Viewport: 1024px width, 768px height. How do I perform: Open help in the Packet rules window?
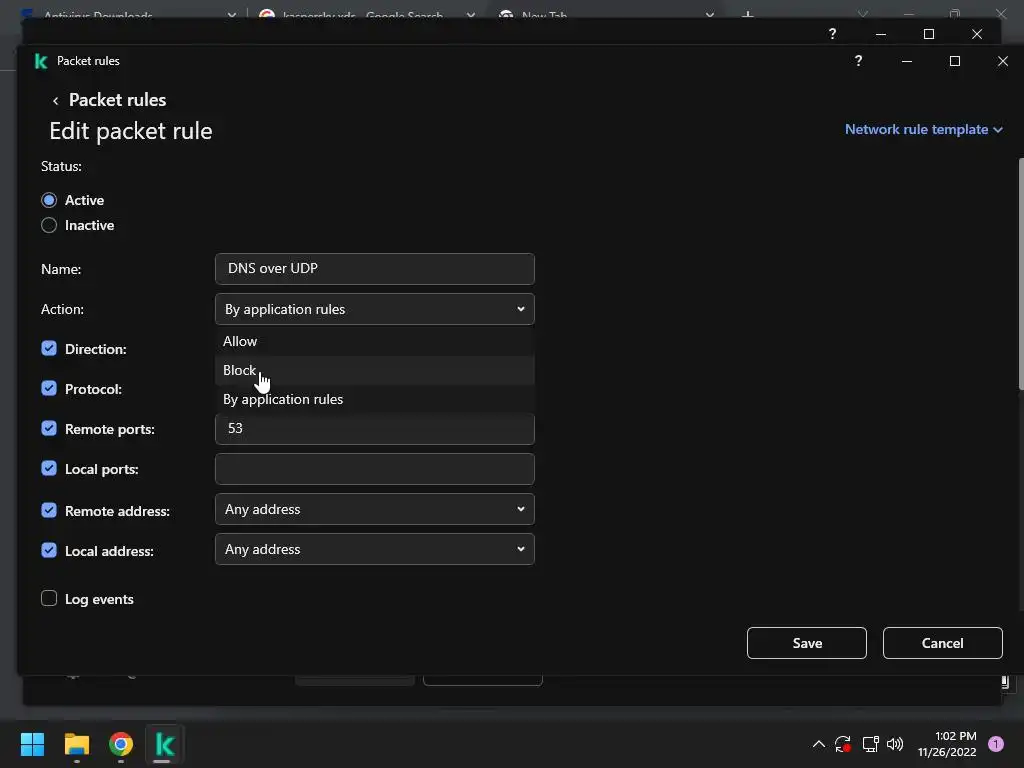pyautogui.click(x=858, y=61)
